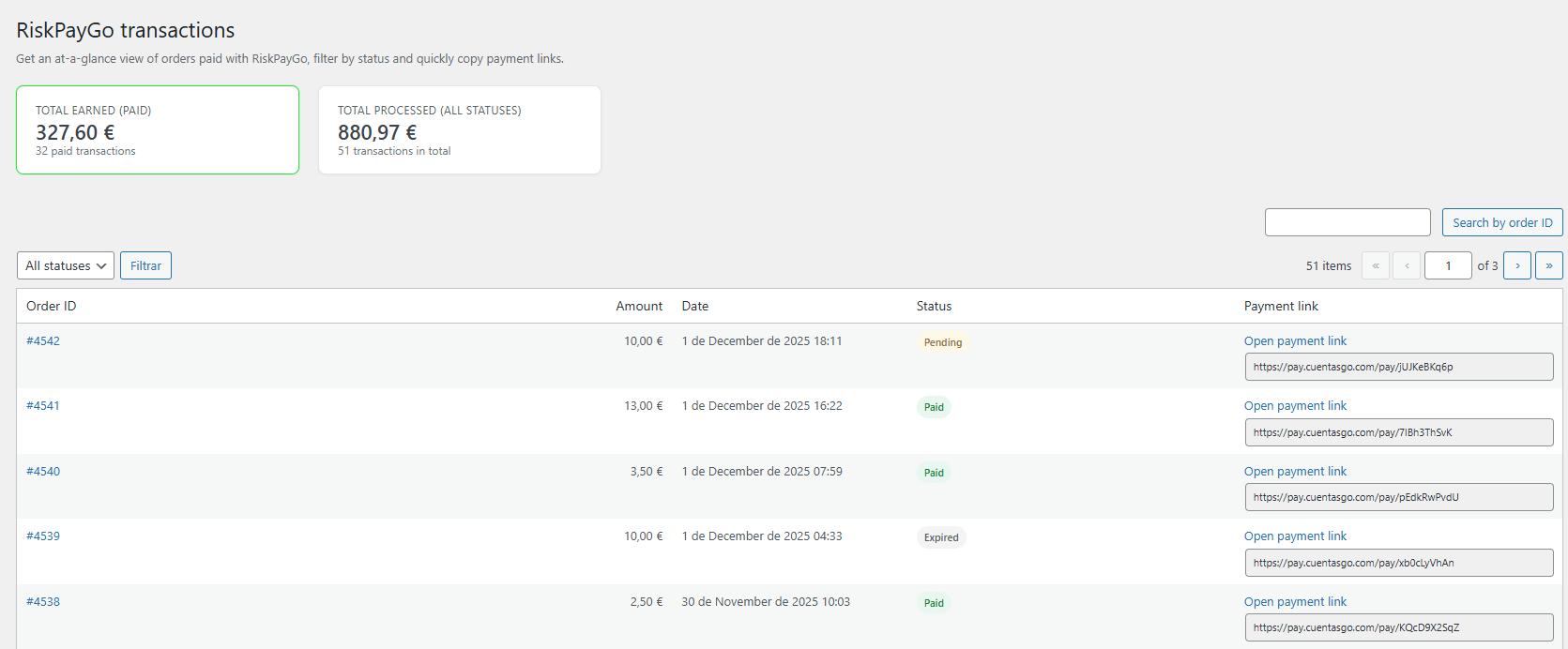This screenshot has width=1568, height=649.
Task: Jump to the last page arrow
Action: click(x=1548, y=265)
